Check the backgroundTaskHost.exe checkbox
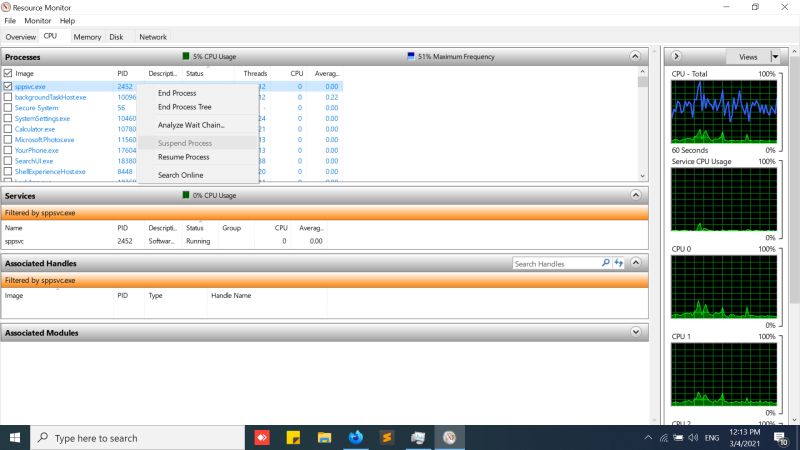Viewport: 800px width, 450px height. 8,97
